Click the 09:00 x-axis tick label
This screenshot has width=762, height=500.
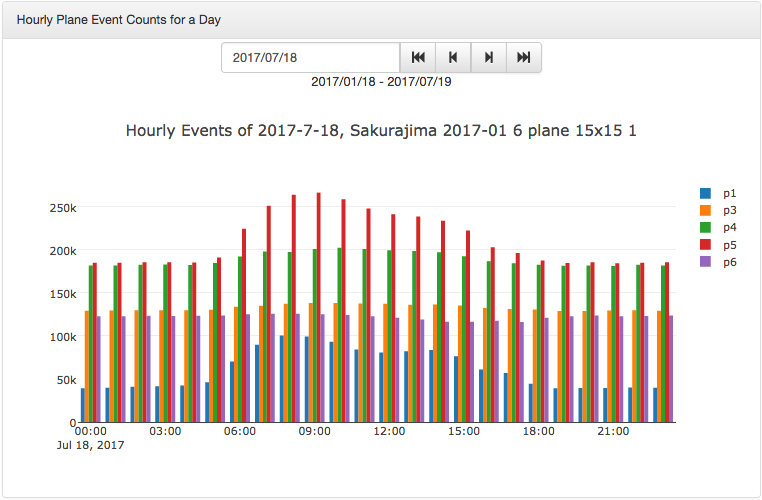[x=314, y=431]
